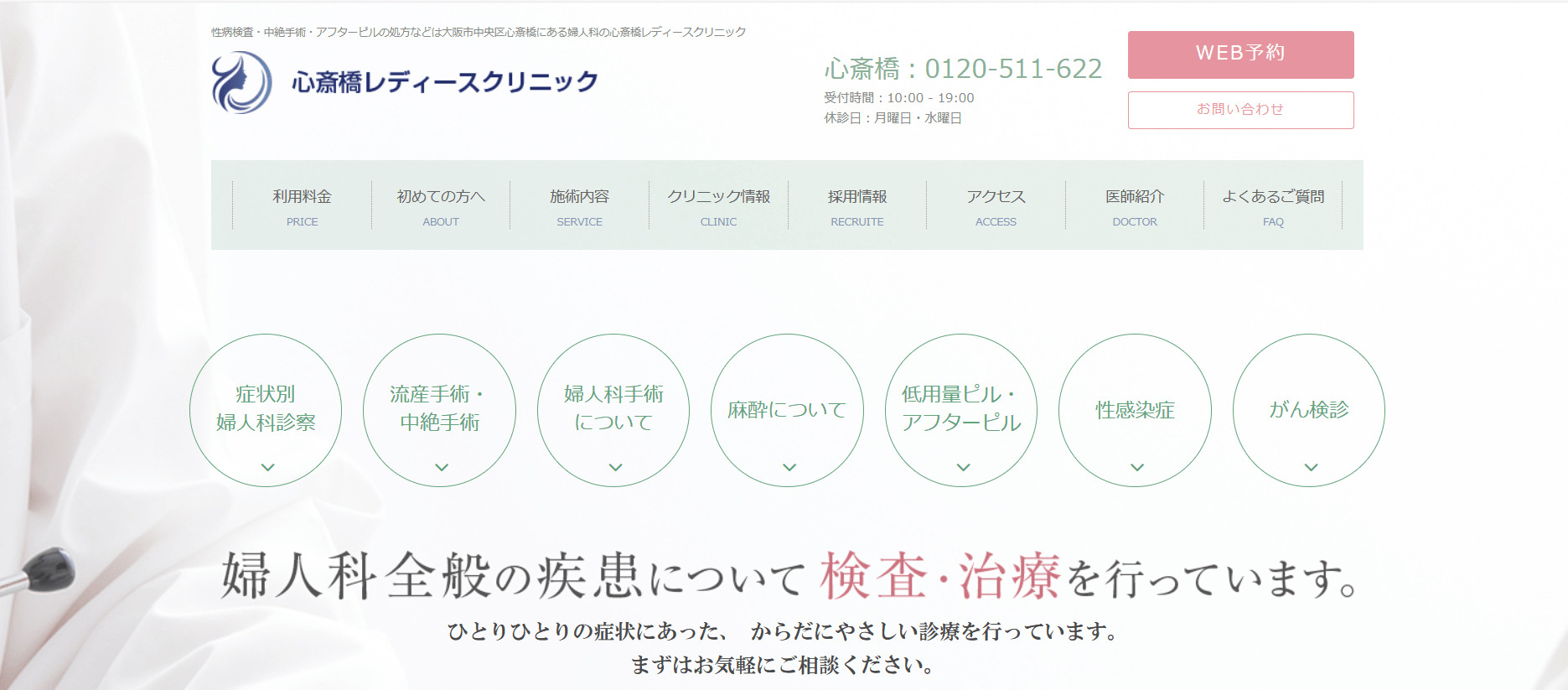Click 受付時間：10:00 - 19:00 text
The height and width of the screenshot is (690, 1568).
pos(899,98)
